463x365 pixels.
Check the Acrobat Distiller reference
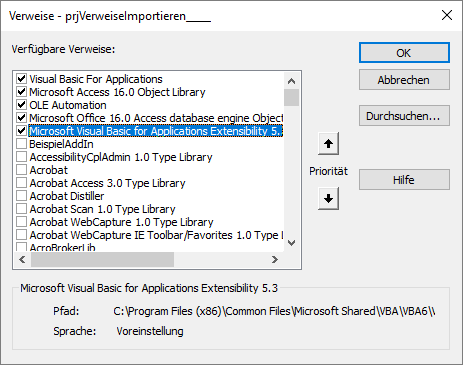point(22,196)
